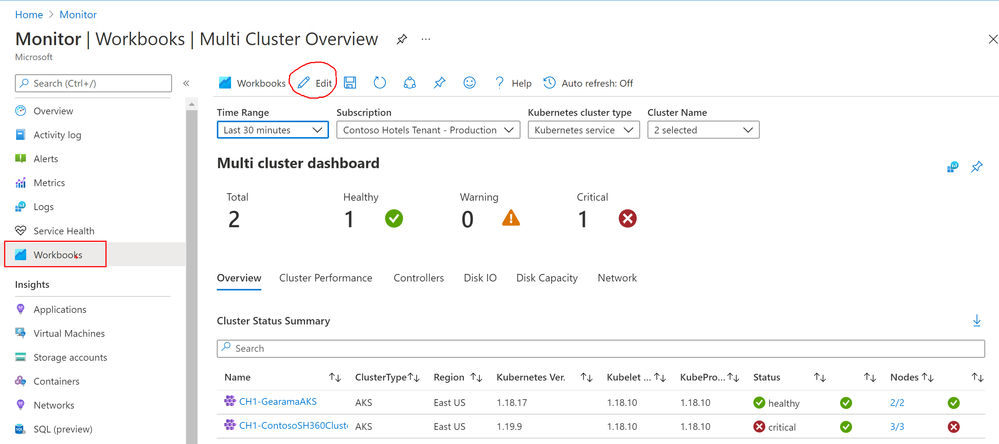Collapse the sidebar using the double chevron
This screenshot has height=444, width=999.
pos(186,83)
